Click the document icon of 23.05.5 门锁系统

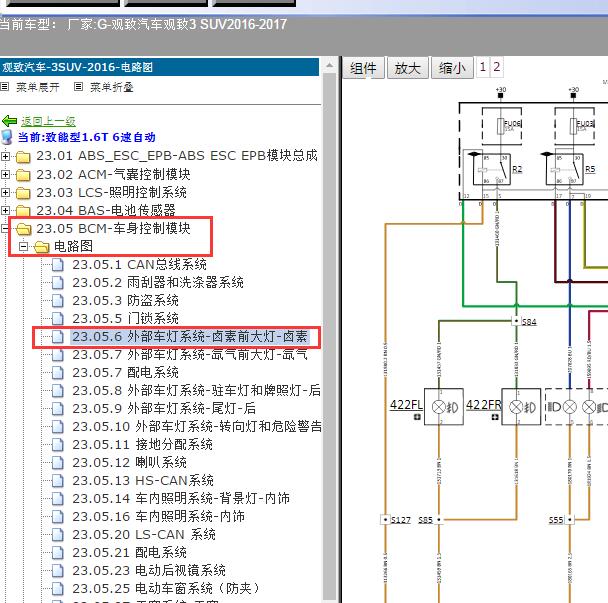click(58, 319)
